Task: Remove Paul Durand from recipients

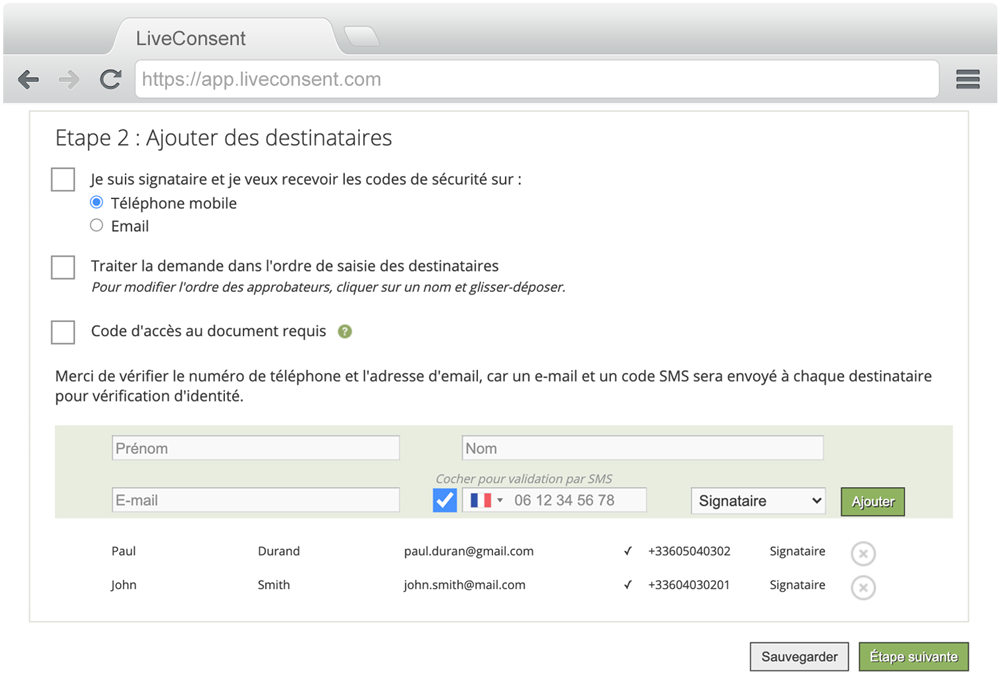Action: (x=863, y=553)
